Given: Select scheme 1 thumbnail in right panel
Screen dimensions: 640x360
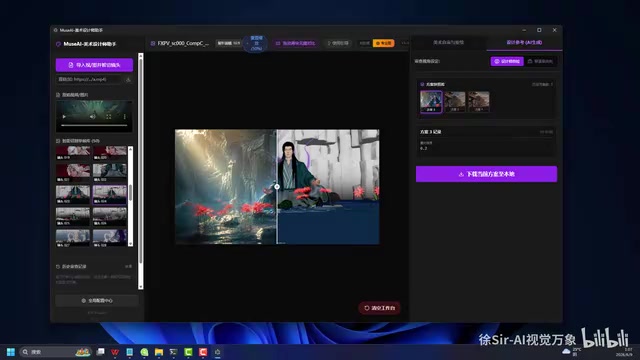Looking at the screenshot, I should (x=431, y=102).
